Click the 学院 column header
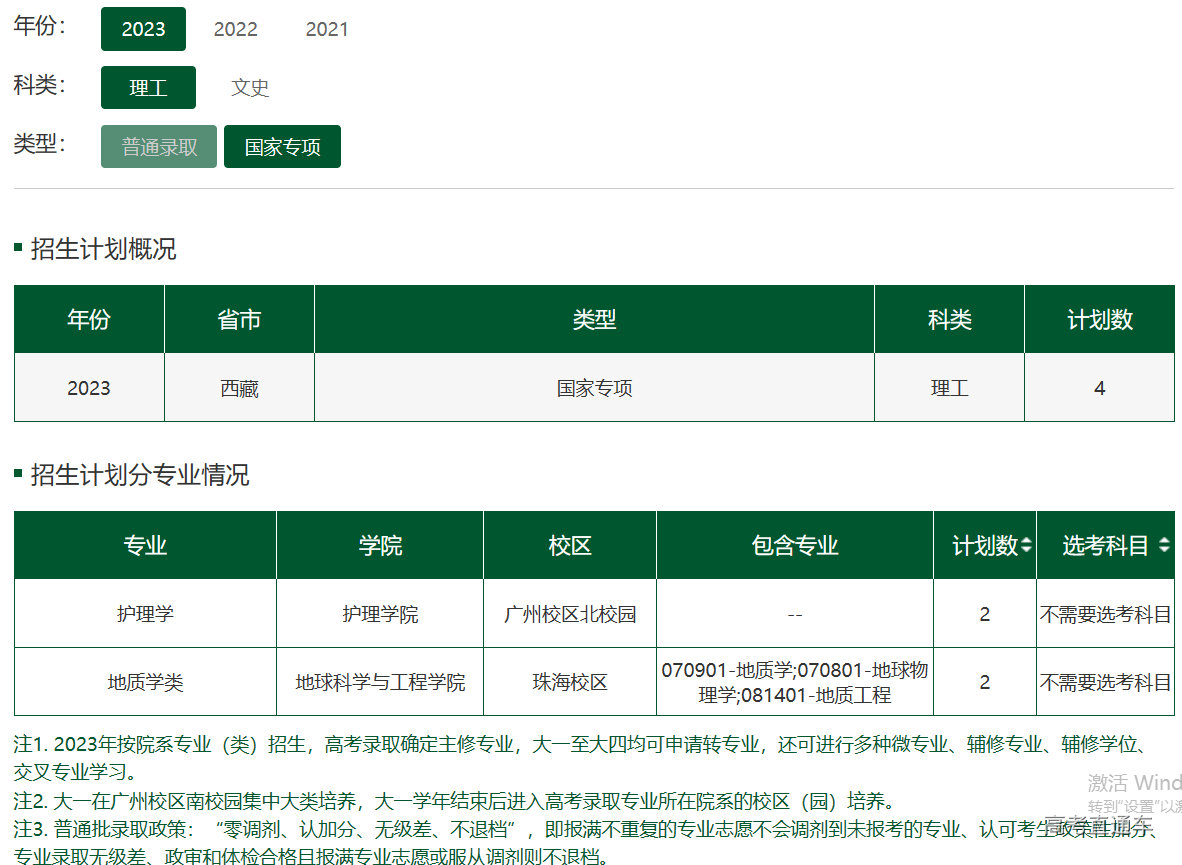This screenshot has height=865, width=1182. (x=380, y=546)
